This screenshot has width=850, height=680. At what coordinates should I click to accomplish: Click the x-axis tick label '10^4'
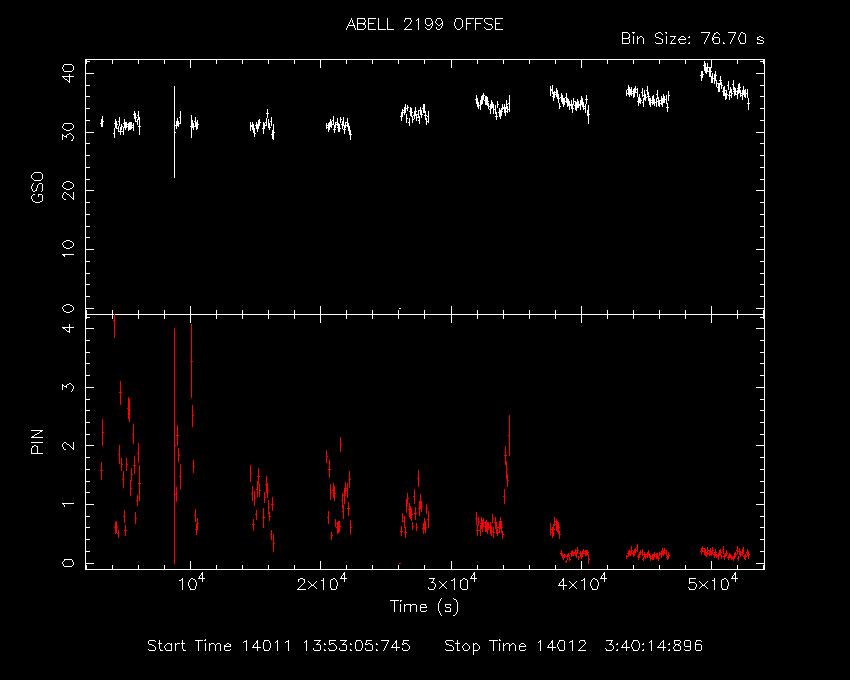191,583
